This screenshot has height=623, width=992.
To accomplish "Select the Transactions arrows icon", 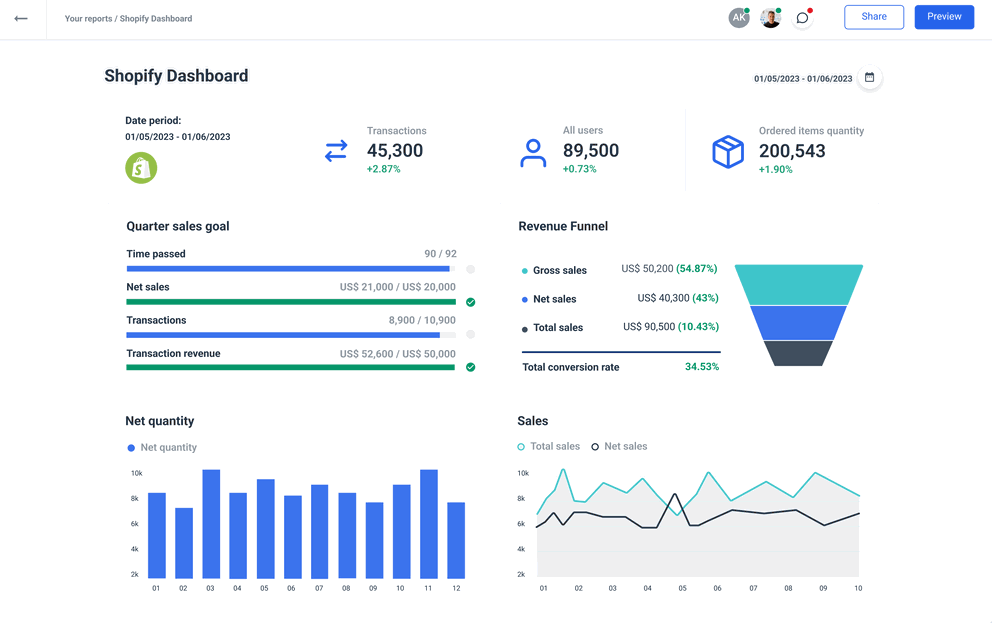I will [336, 151].
